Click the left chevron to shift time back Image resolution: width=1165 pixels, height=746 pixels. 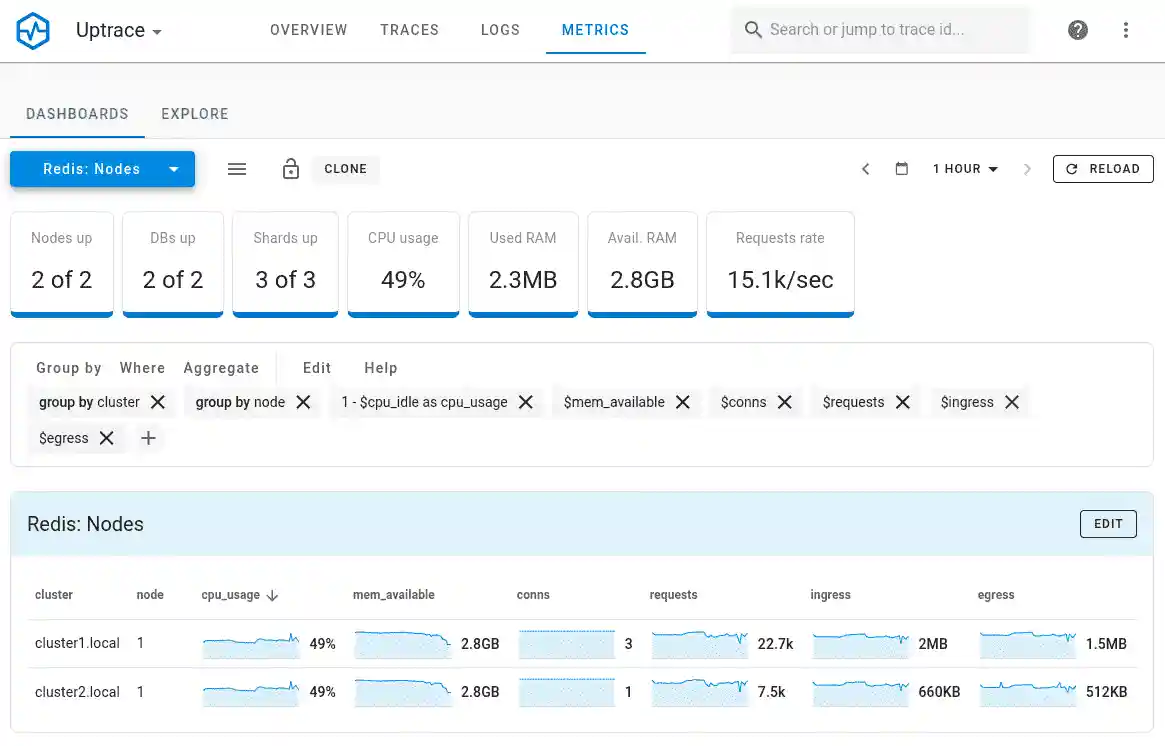pyautogui.click(x=866, y=169)
